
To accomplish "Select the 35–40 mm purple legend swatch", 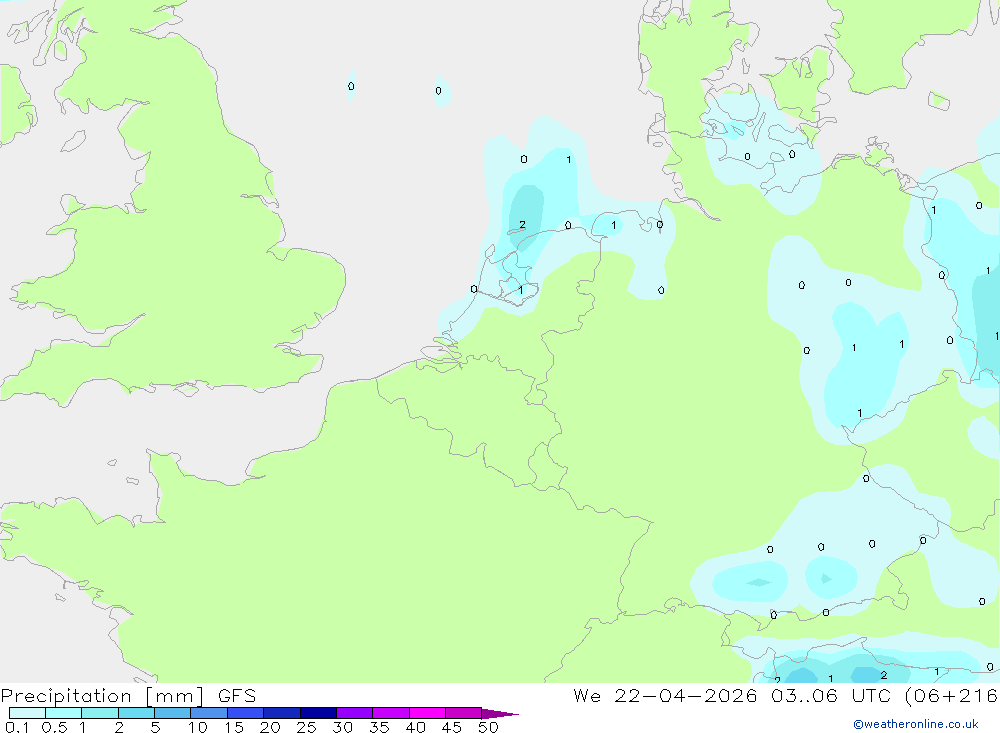I will coord(391,713).
